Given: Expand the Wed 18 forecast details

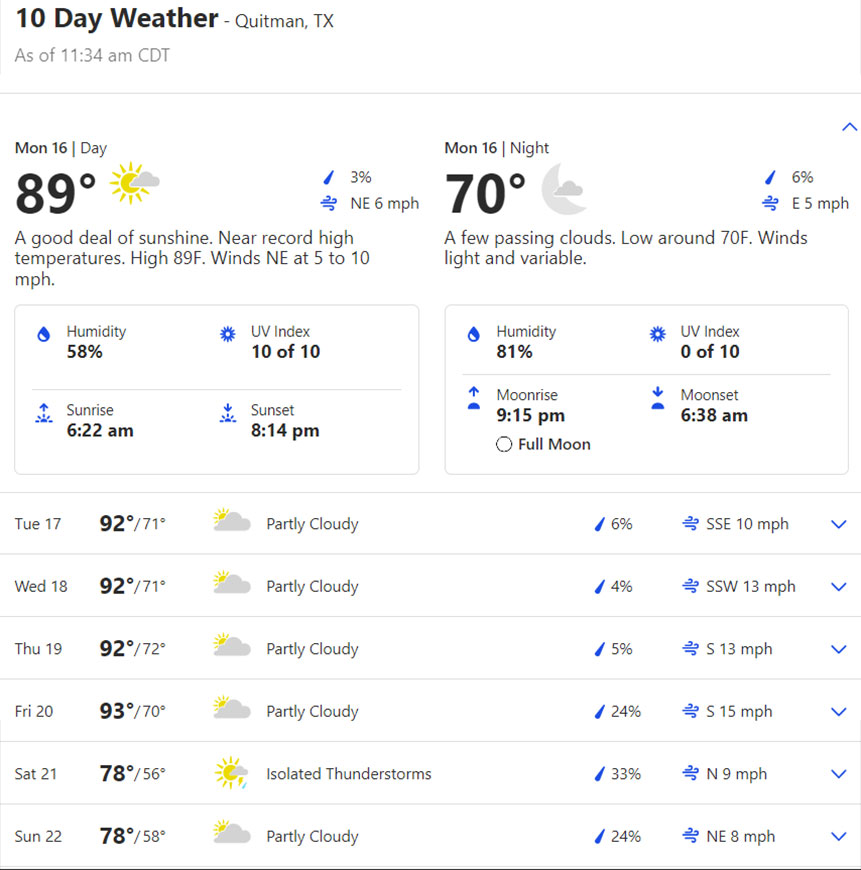Looking at the screenshot, I should pyautogui.click(x=839, y=586).
